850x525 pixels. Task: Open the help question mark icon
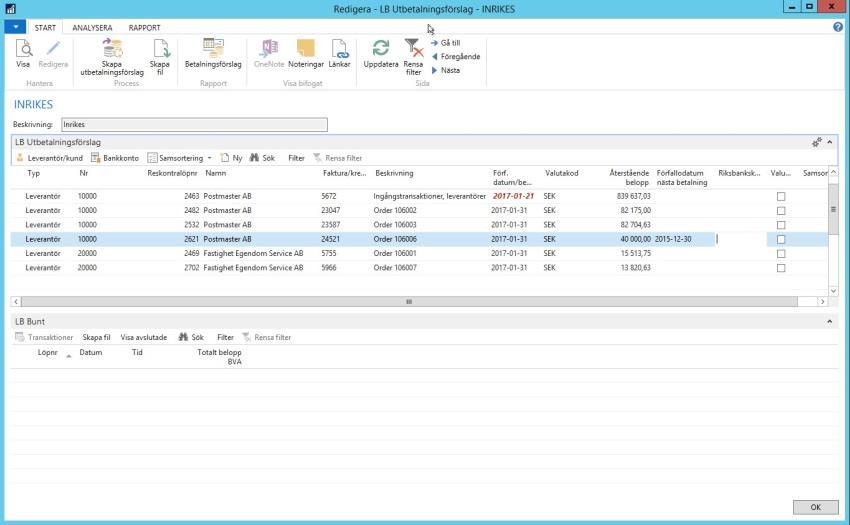point(838,27)
